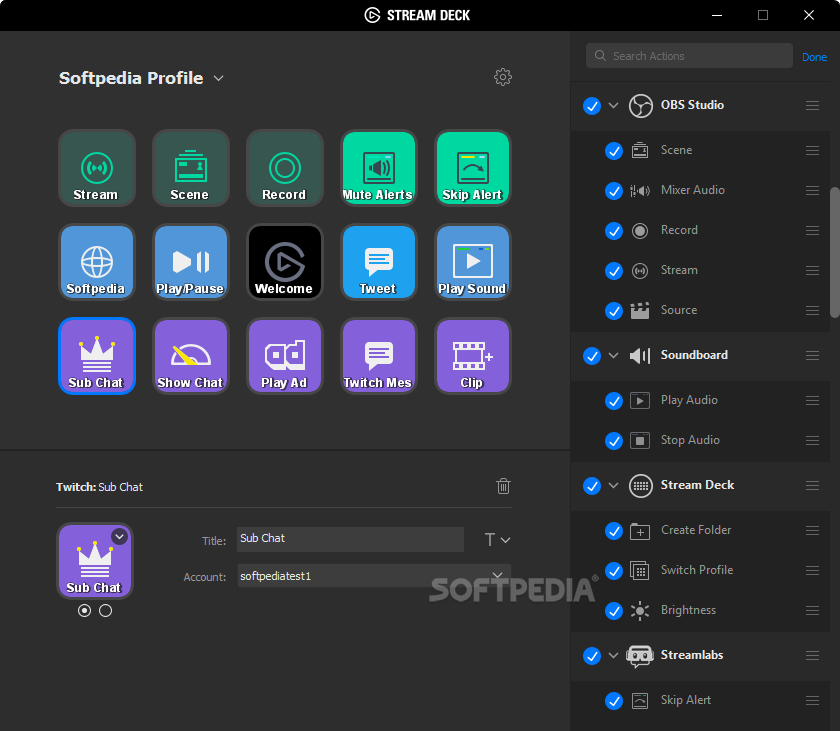Viewport: 840px width, 731px height.
Task: Click the actions list scrollbar
Action: [x=835, y=252]
